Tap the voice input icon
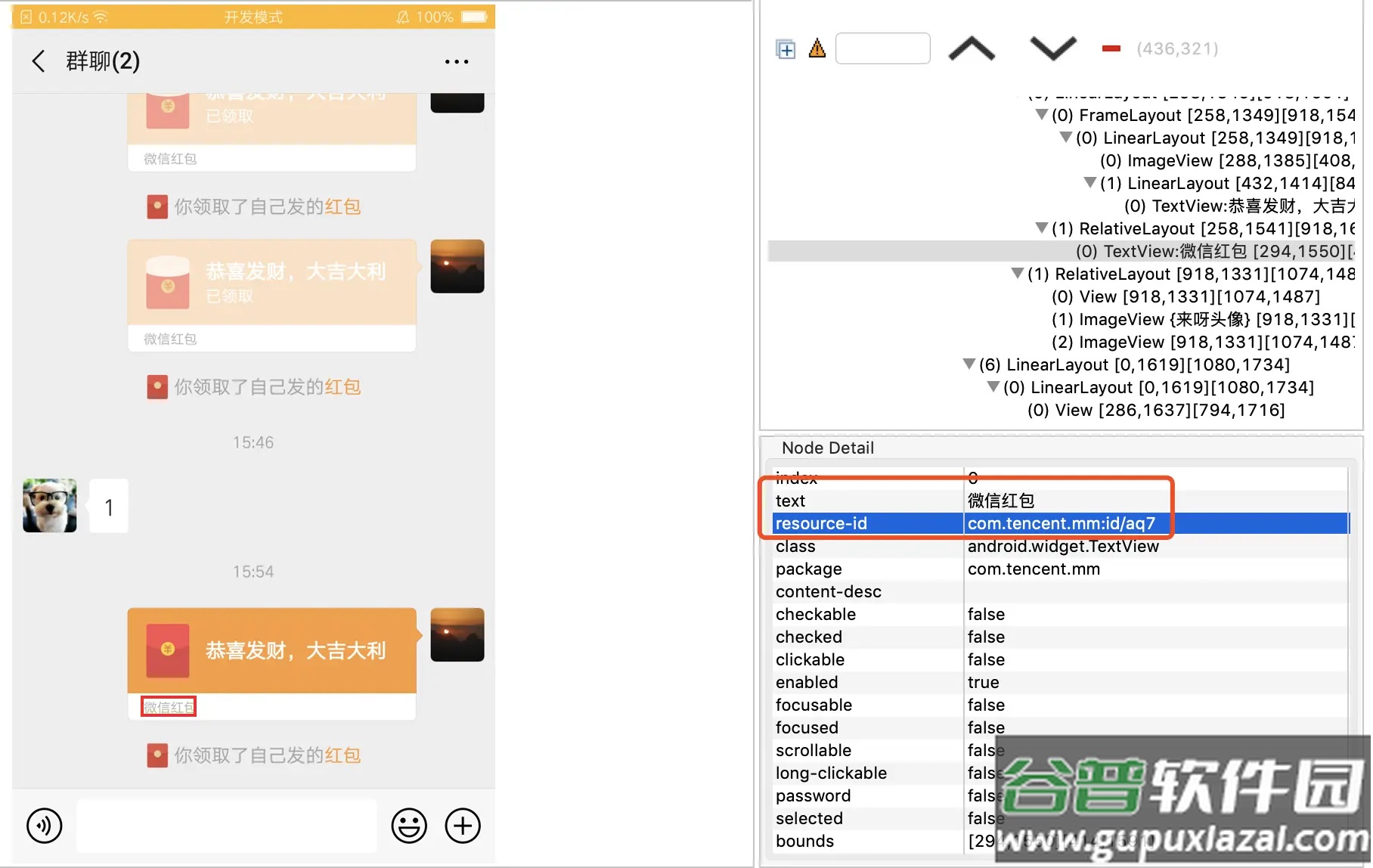This screenshot has width=1373, height=868. click(x=45, y=825)
